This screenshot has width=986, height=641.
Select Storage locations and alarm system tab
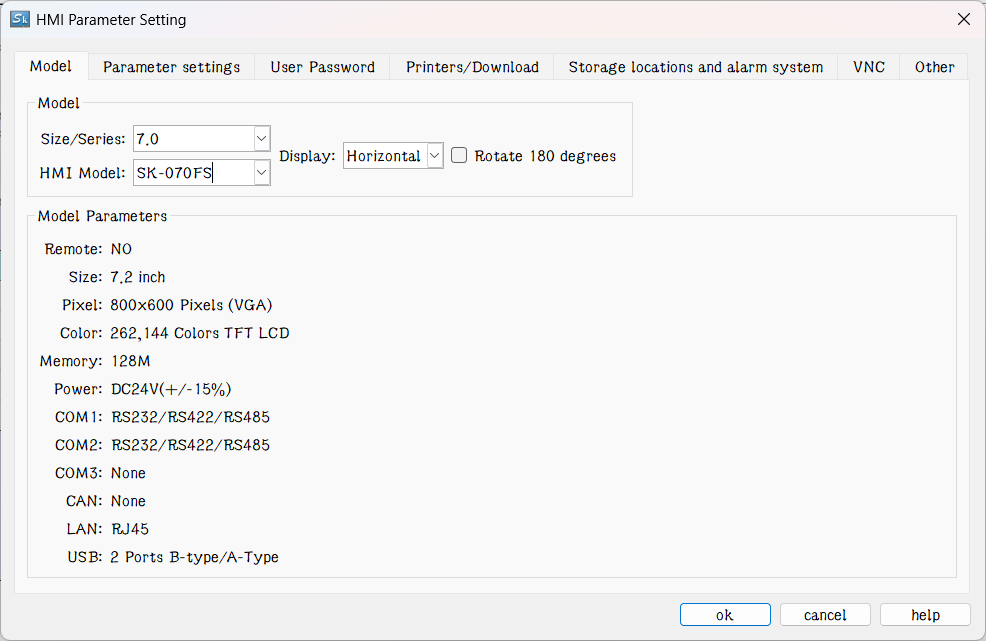pos(695,67)
